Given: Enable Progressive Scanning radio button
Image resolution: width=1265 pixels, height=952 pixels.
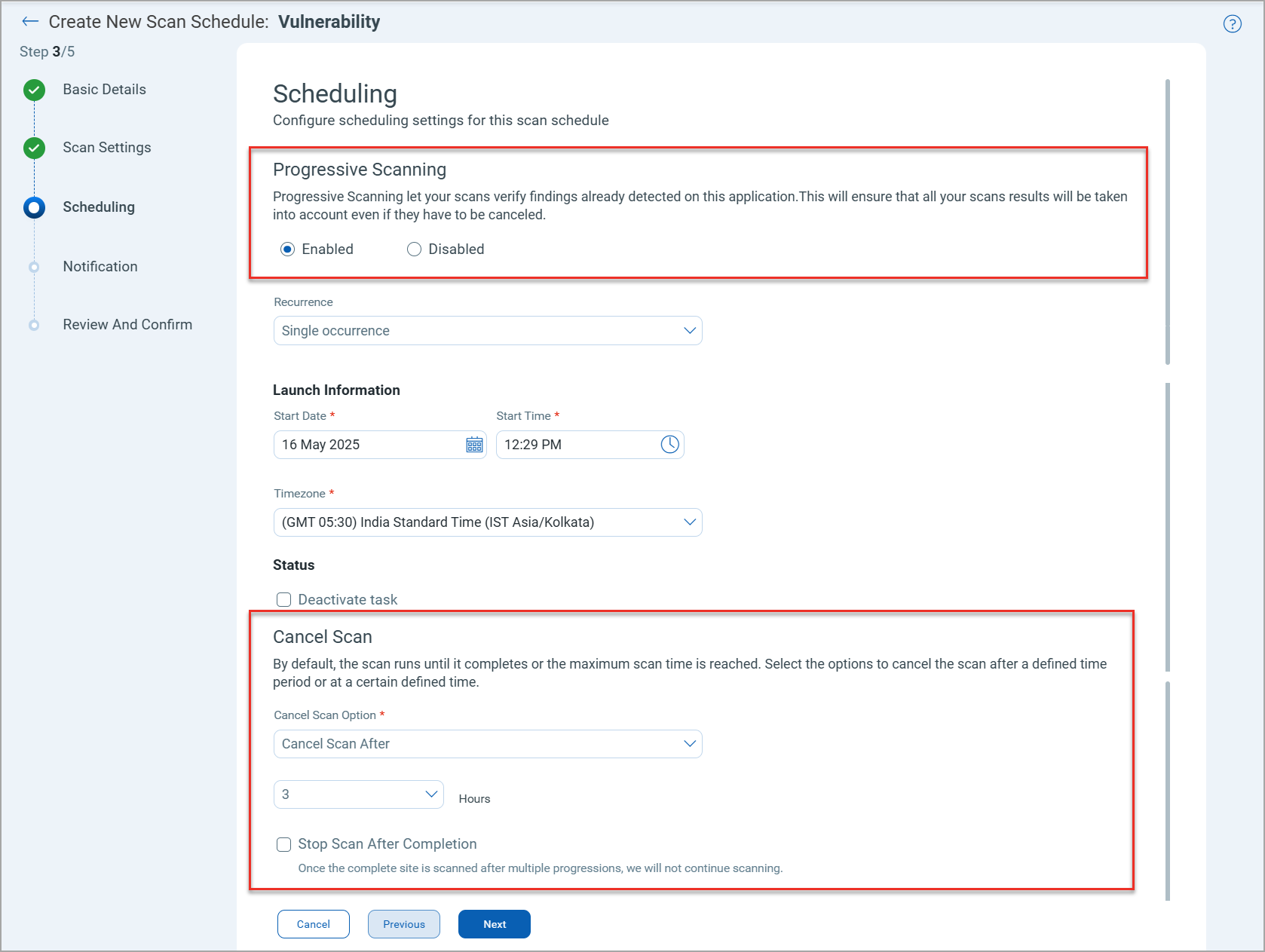Looking at the screenshot, I should [x=287, y=249].
